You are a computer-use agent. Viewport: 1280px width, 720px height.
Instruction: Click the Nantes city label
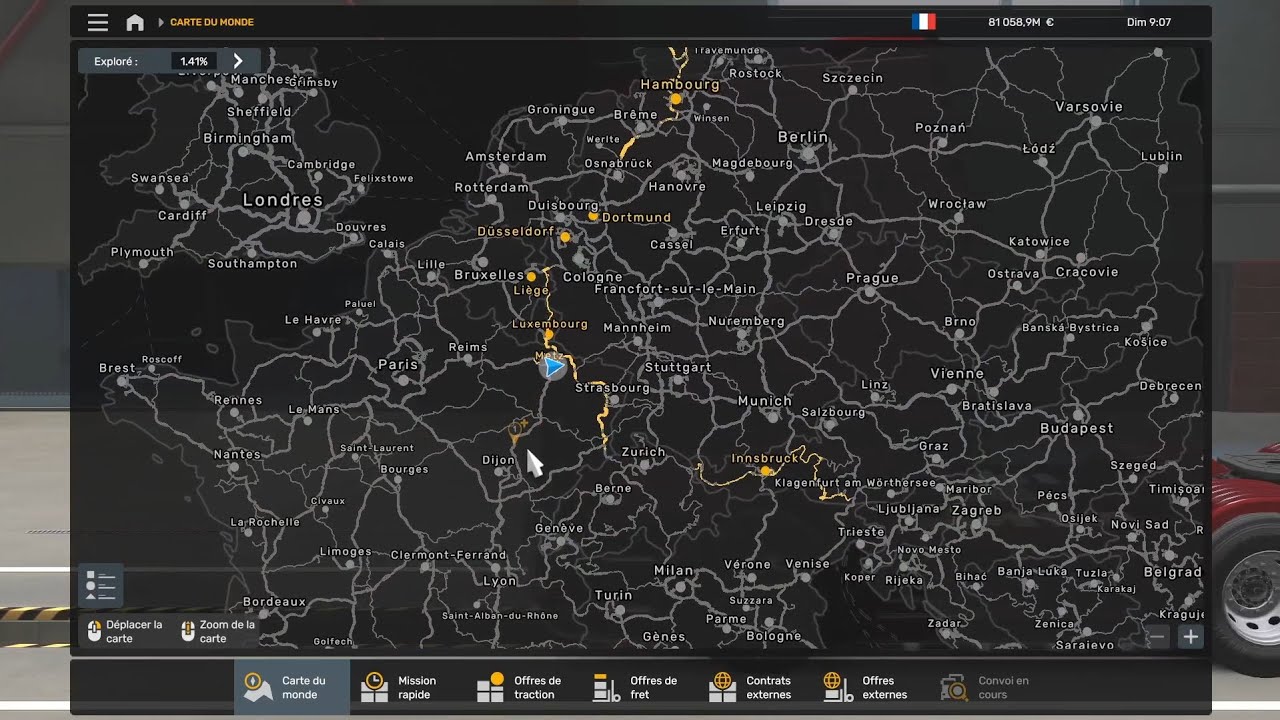237,454
